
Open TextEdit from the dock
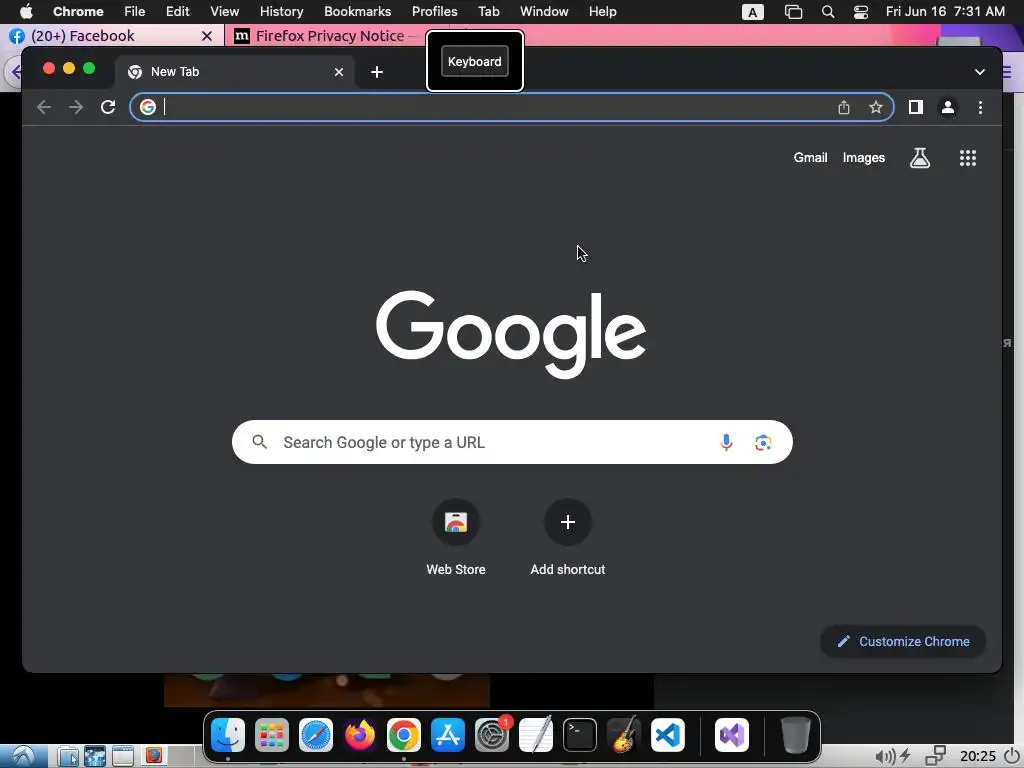536,735
